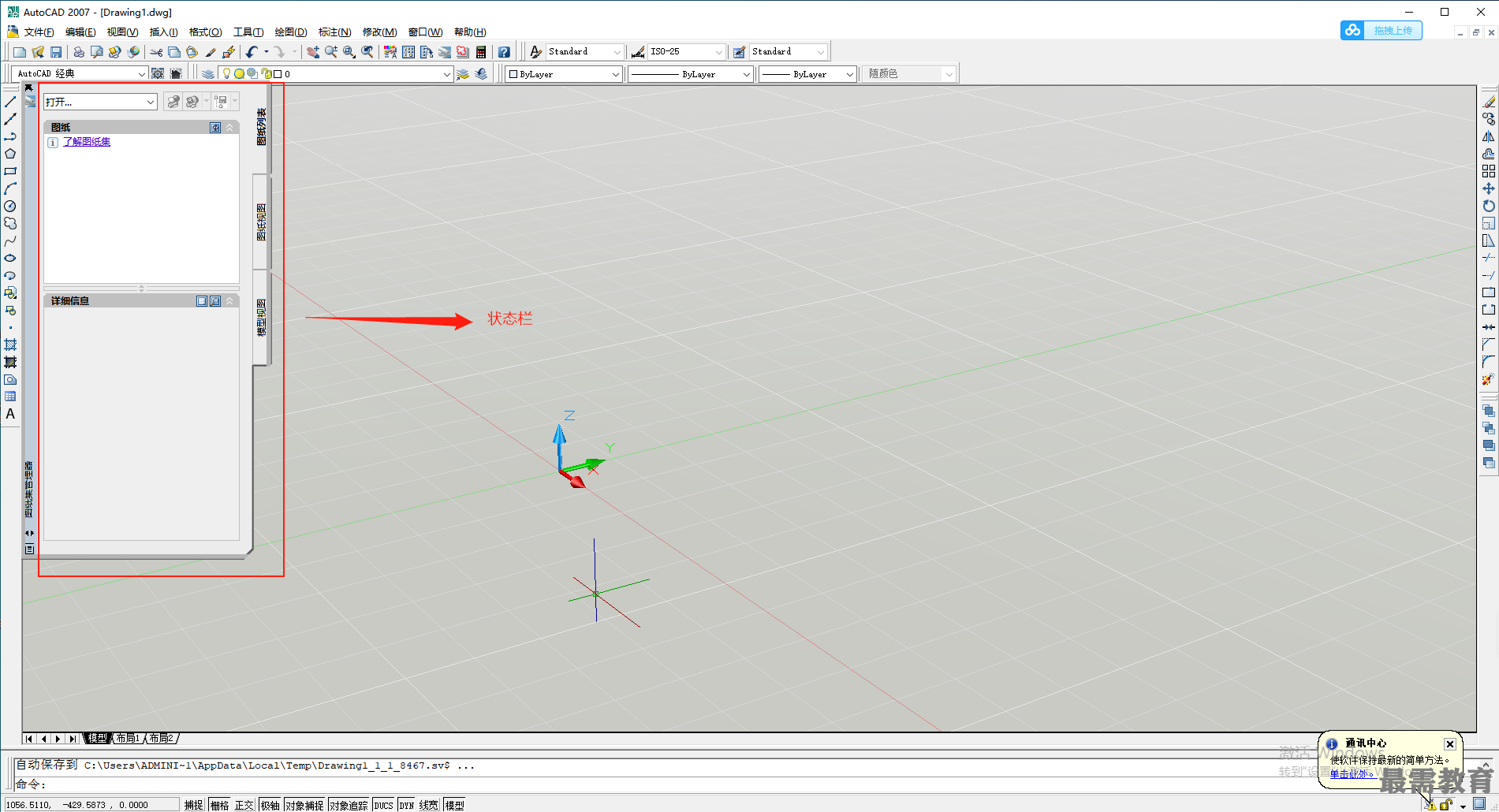This screenshot has height=812, width=1499.
Task: Click the 了解图纸集 link
Action: 87,142
